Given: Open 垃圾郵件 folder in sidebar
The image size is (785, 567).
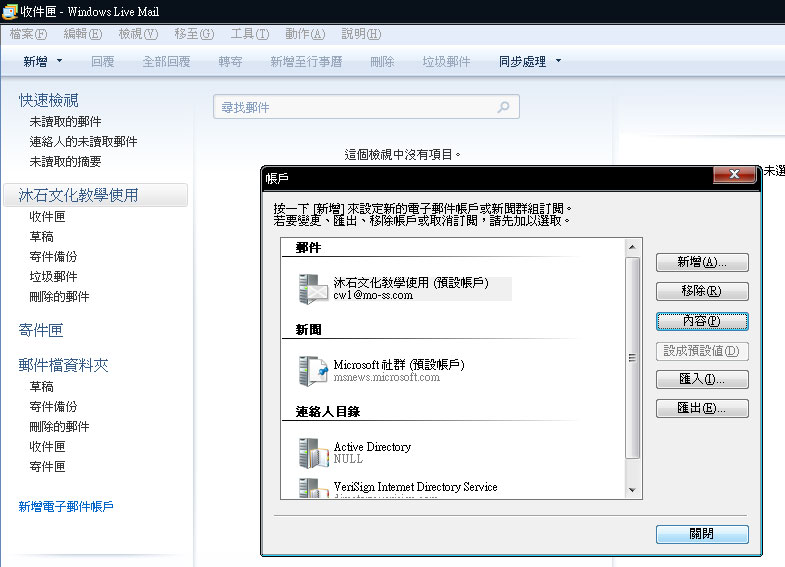Looking at the screenshot, I should (53, 277).
